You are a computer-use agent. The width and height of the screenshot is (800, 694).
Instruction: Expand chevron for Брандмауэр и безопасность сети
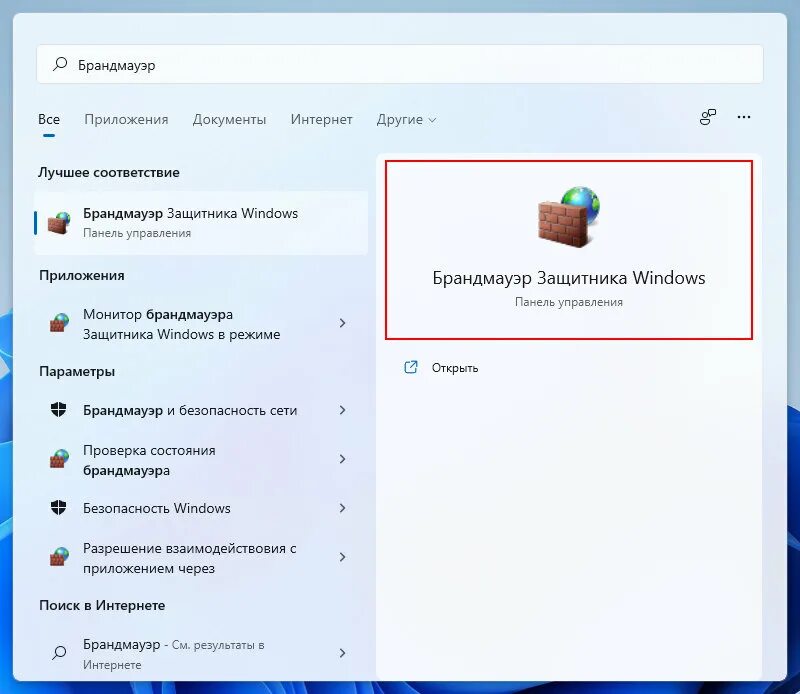342,410
